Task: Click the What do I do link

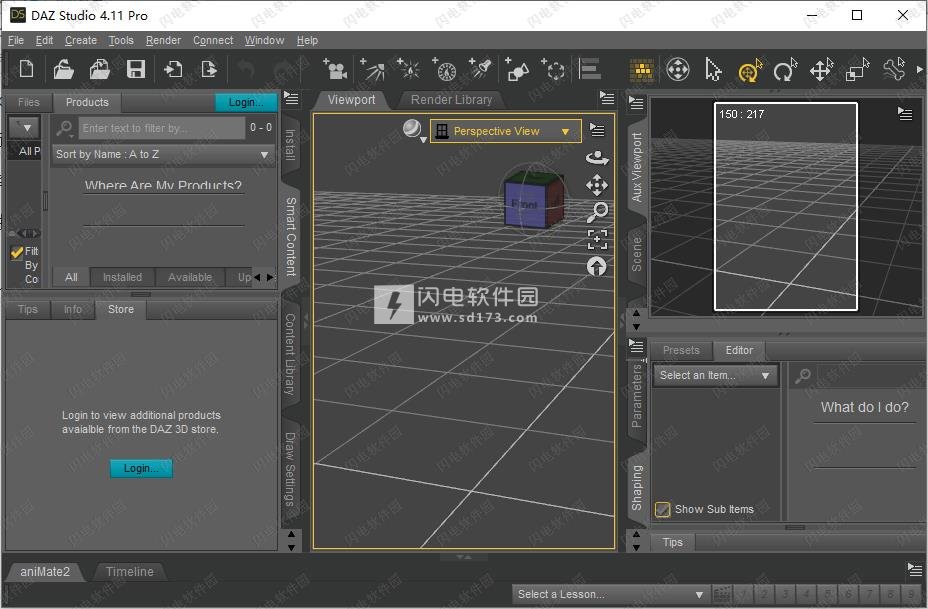Action: click(x=864, y=407)
